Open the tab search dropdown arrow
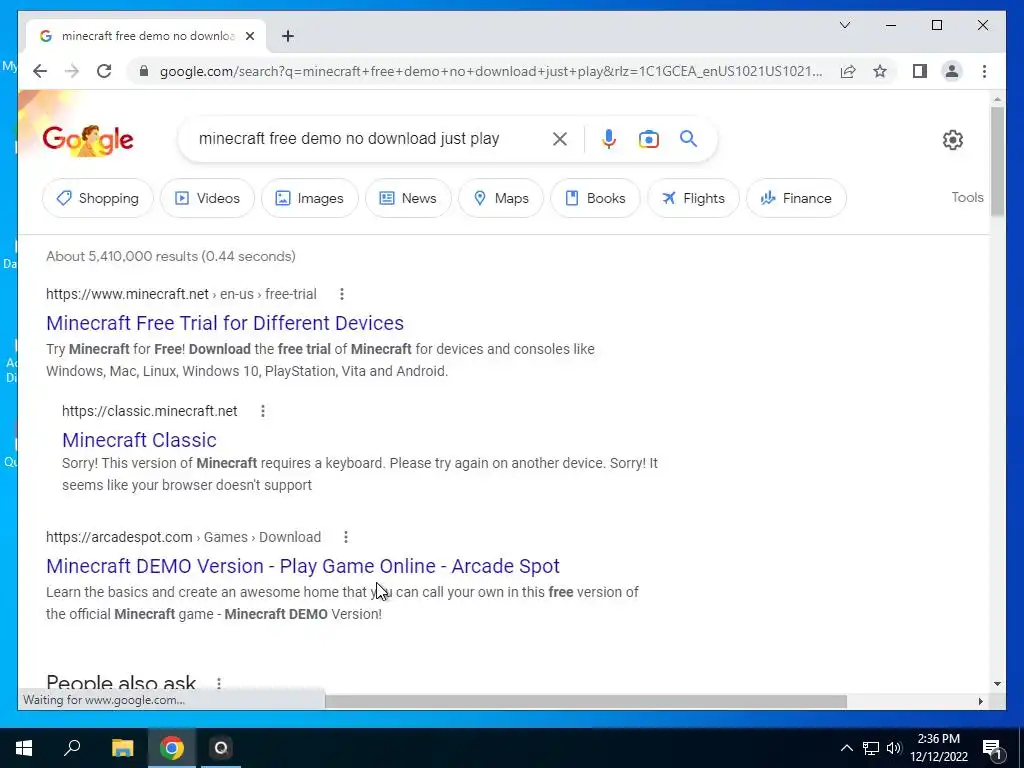 point(844,25)
